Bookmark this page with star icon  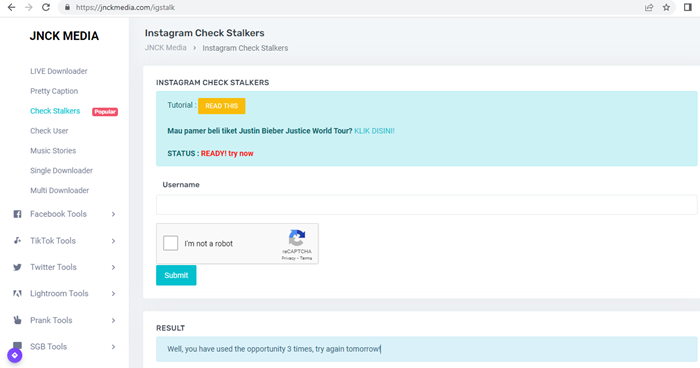click(x=666, y=7)
